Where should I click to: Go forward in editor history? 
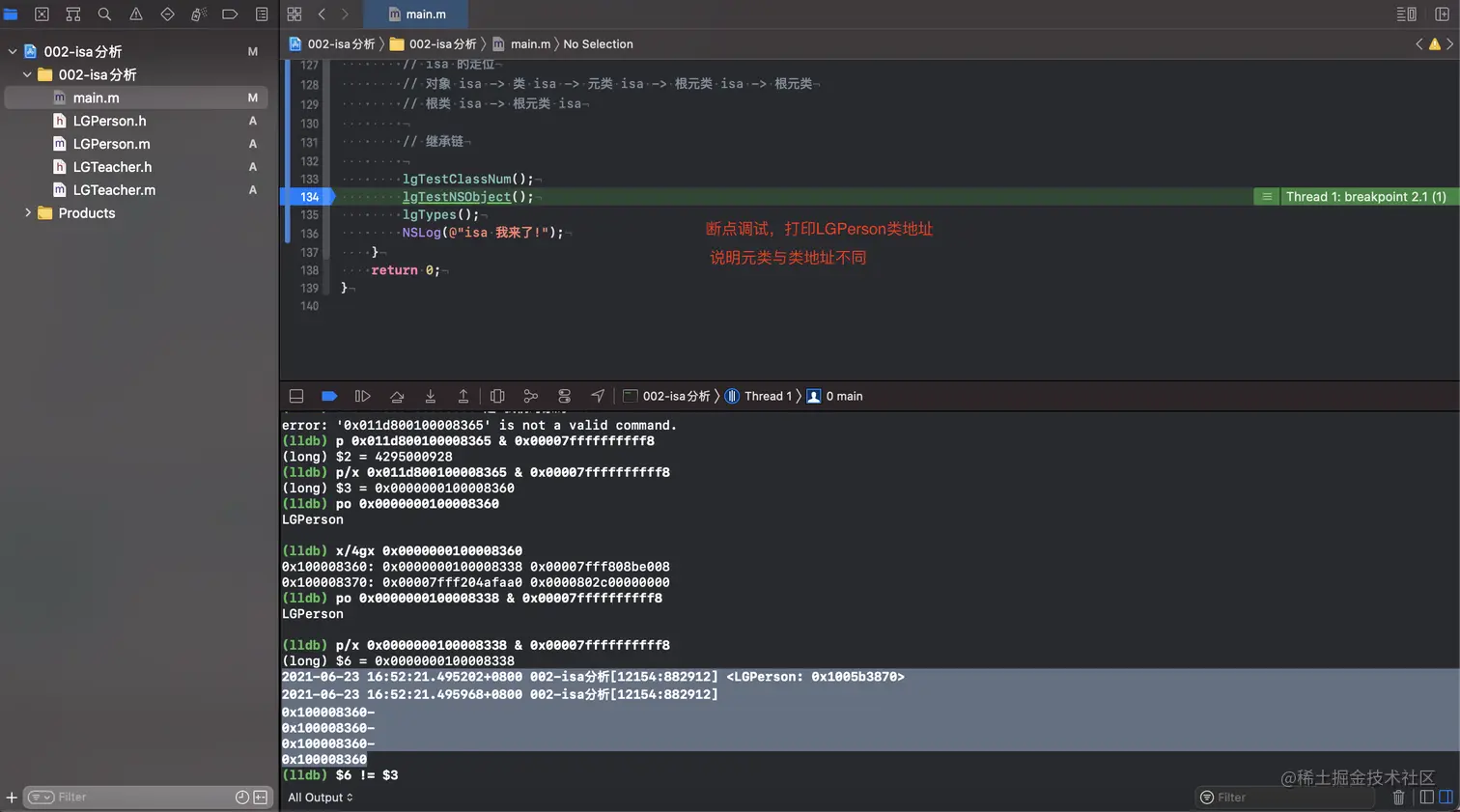pos(345,14)
